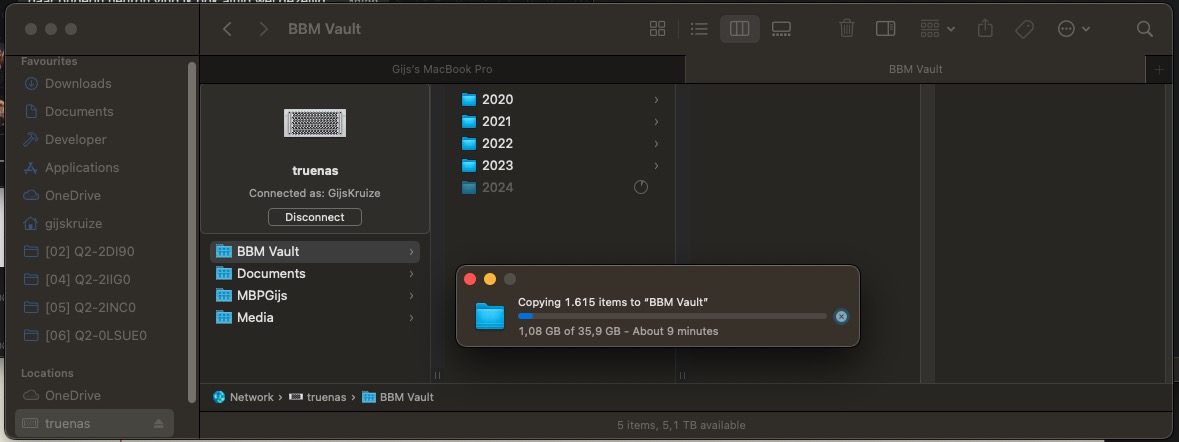Click the folder icon in copy dialog
Image resolution: width=1179 pixels, height=442 pixels.
point(490,316)
